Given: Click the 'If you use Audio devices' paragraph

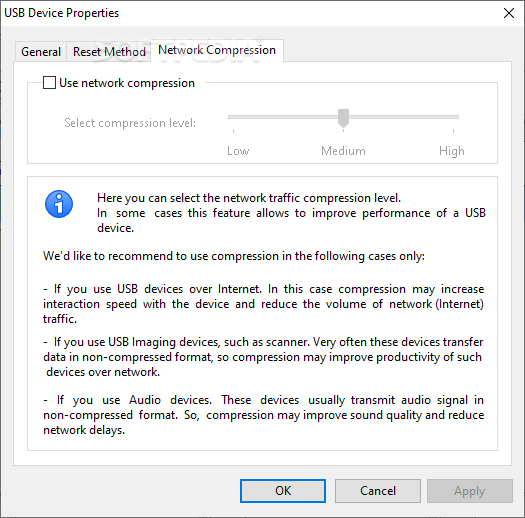Looking at the screenshot, I should (x=264, y=415).
